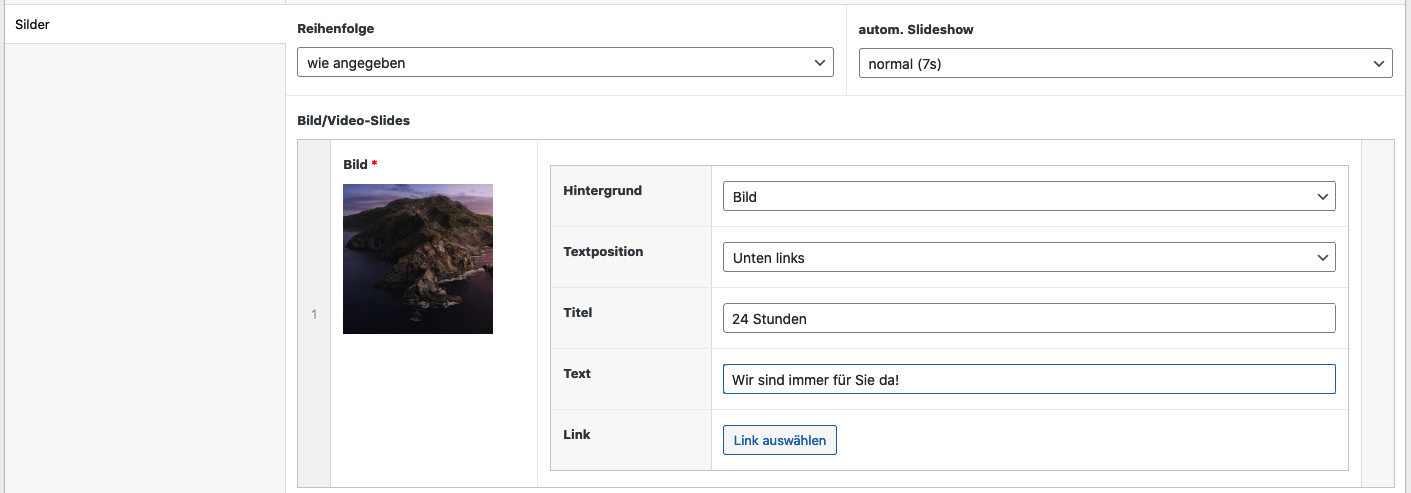The height and width of the screenshot is (493, 1411).
Task: Click the Reihenfolge label
Action: tap(336, 30)
